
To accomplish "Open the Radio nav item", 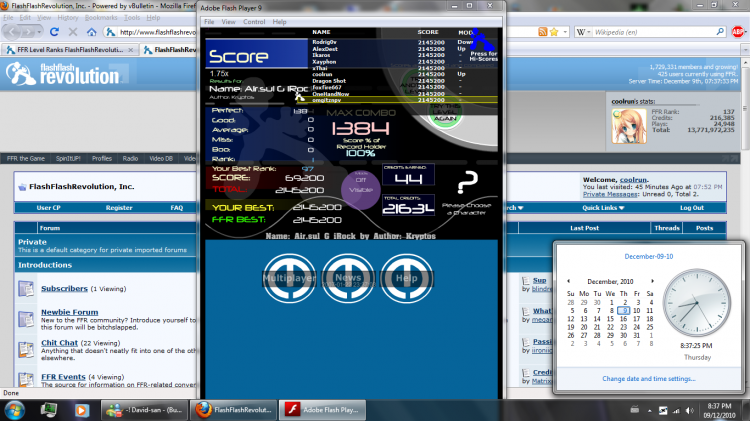I will point(130,158).
